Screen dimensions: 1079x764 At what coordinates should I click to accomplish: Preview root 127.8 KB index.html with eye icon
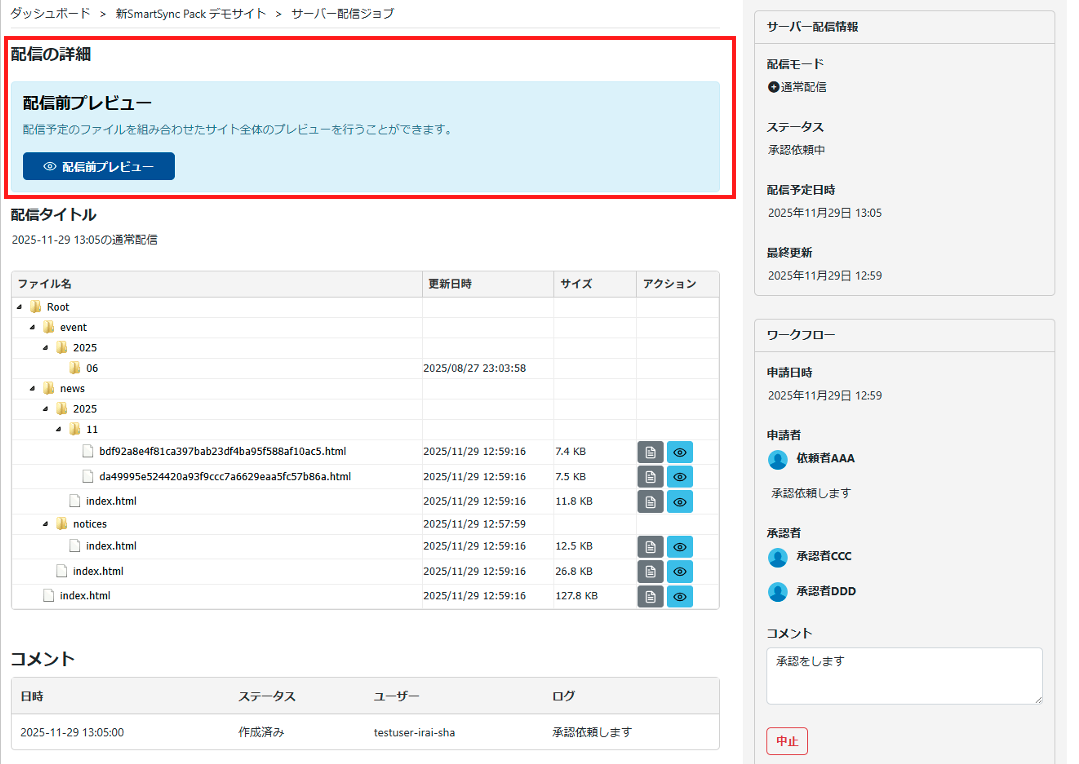coord(680,596)
